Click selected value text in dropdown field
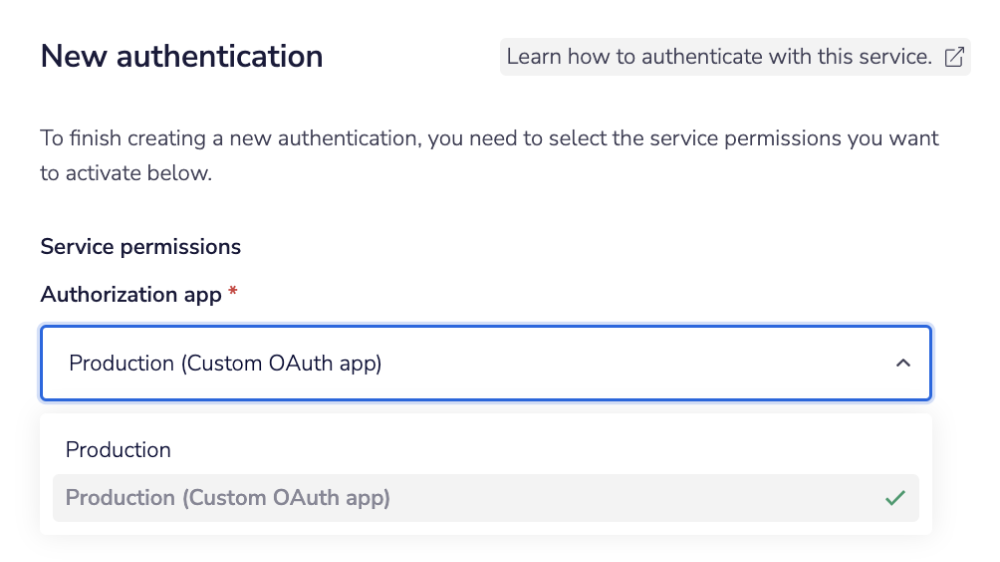Screen dimensions: 1000x562 click(x=225, y=363)
